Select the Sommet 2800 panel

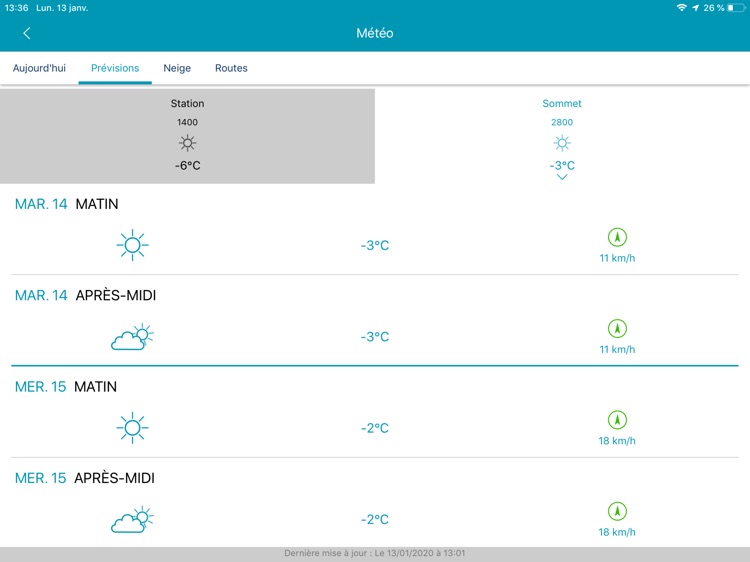pyautogui.click(x=562, y=136)
